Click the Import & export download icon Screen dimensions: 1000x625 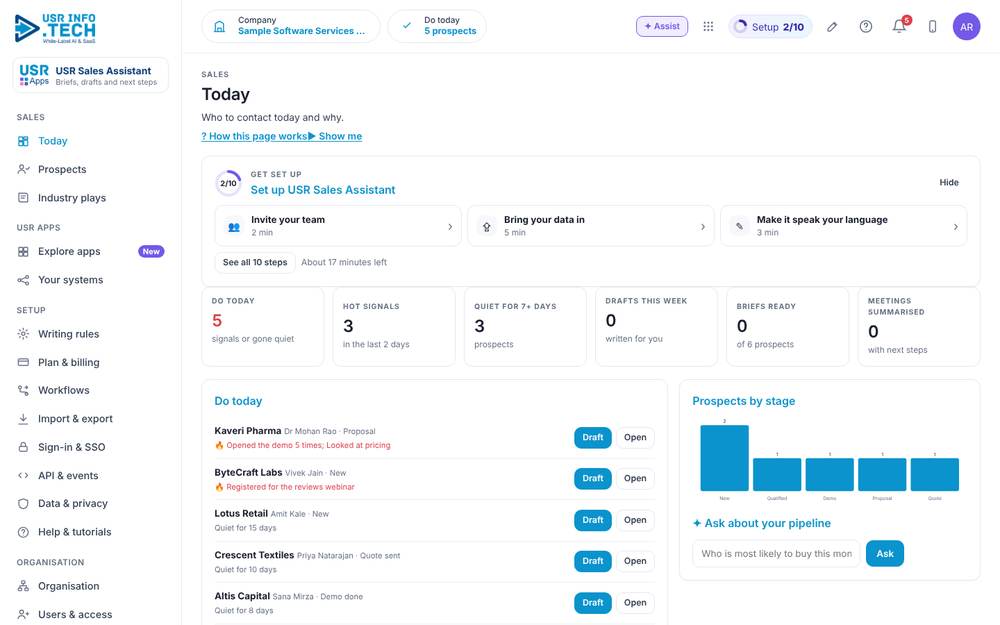23,419
